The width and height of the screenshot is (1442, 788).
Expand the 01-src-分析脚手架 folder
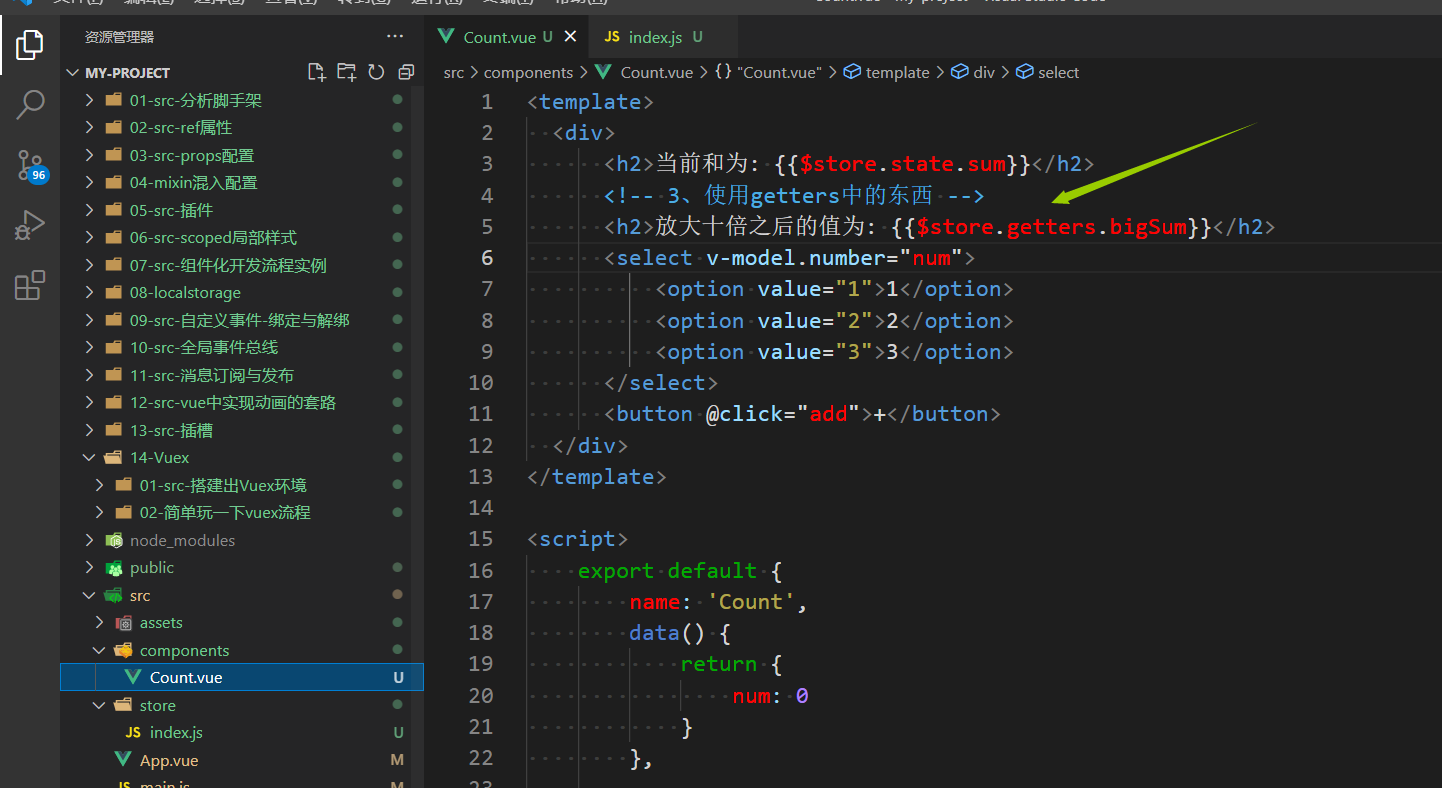coord(242,100)
